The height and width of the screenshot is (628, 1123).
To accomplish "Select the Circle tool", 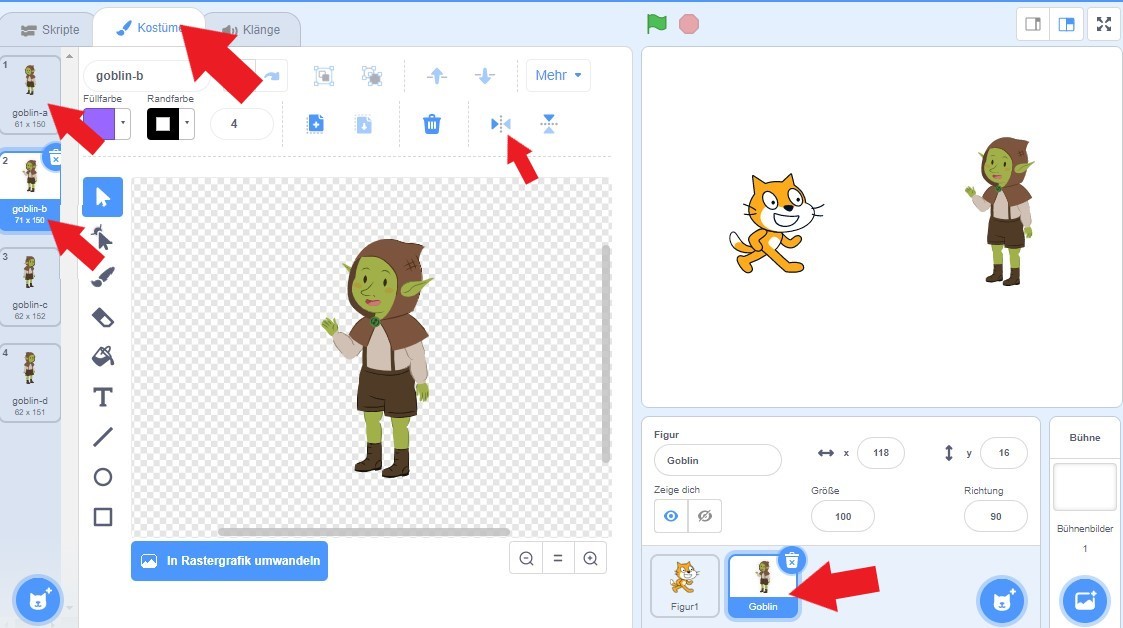I will tap(102, 477).
